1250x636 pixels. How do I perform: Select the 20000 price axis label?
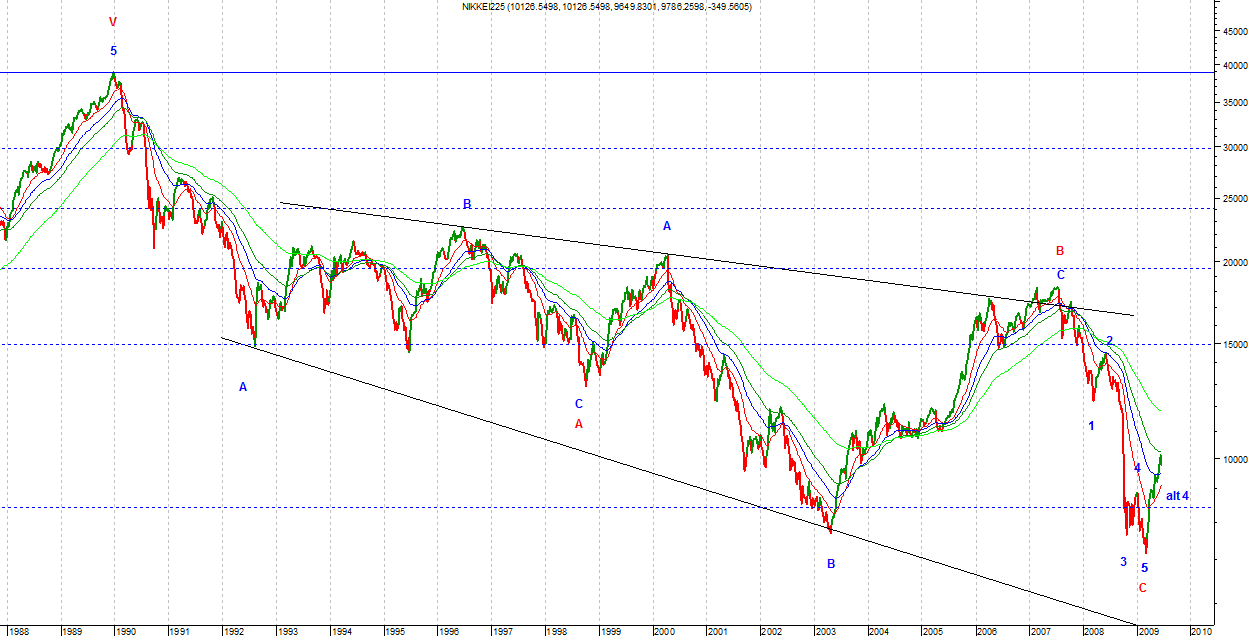pos(1228,262)
